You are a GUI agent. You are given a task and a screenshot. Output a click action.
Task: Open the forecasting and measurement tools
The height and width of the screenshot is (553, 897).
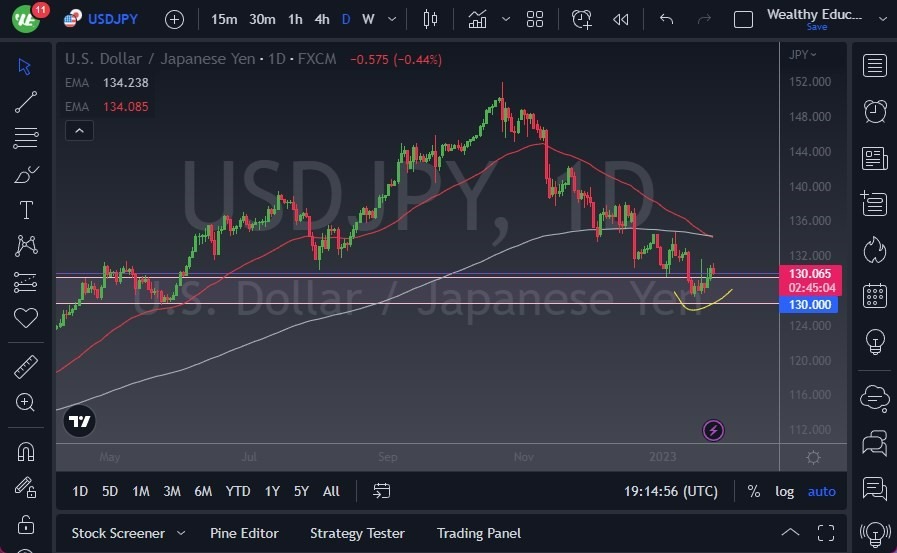[26, 283]
